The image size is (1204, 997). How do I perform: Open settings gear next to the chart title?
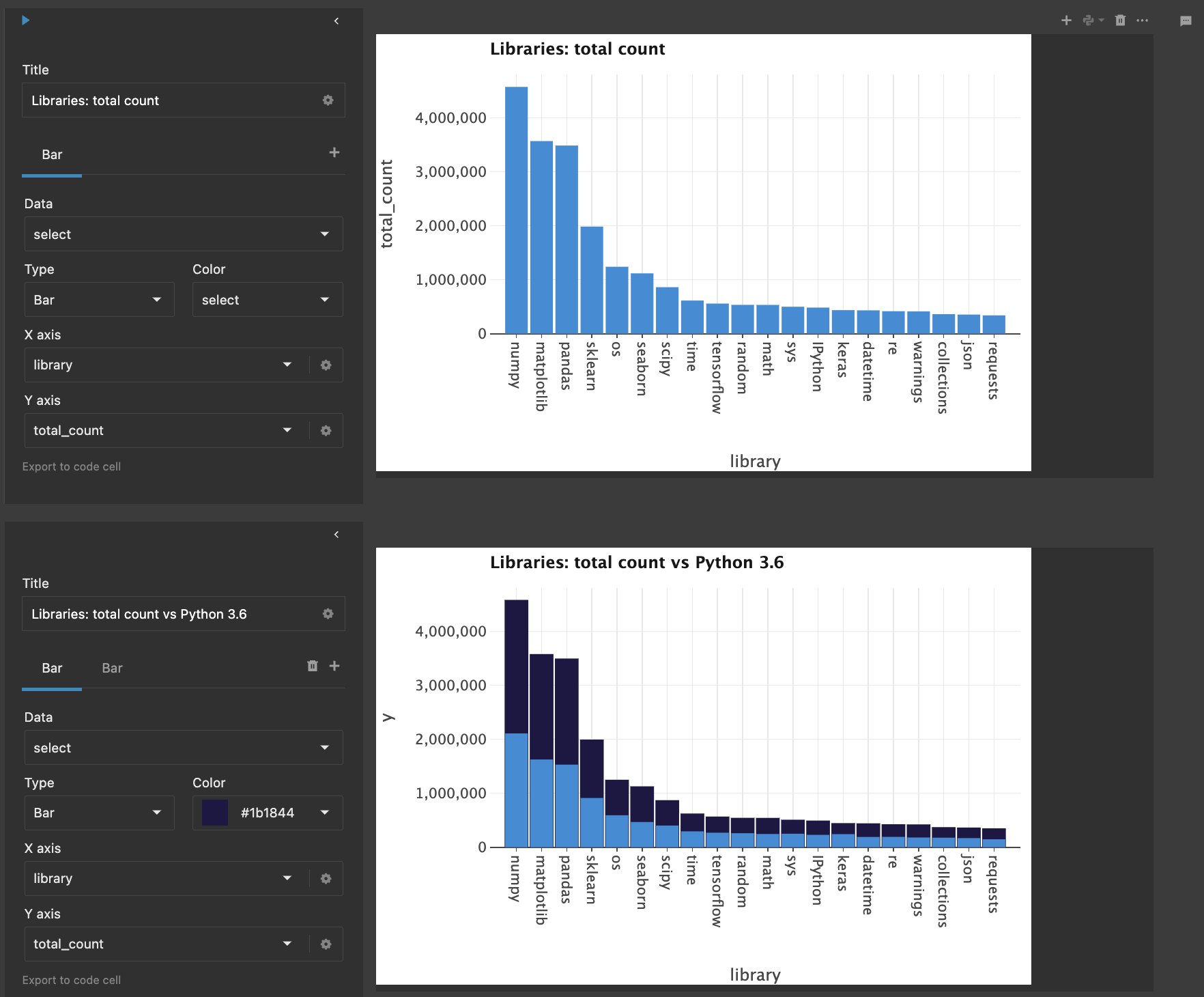pos(328,100)
